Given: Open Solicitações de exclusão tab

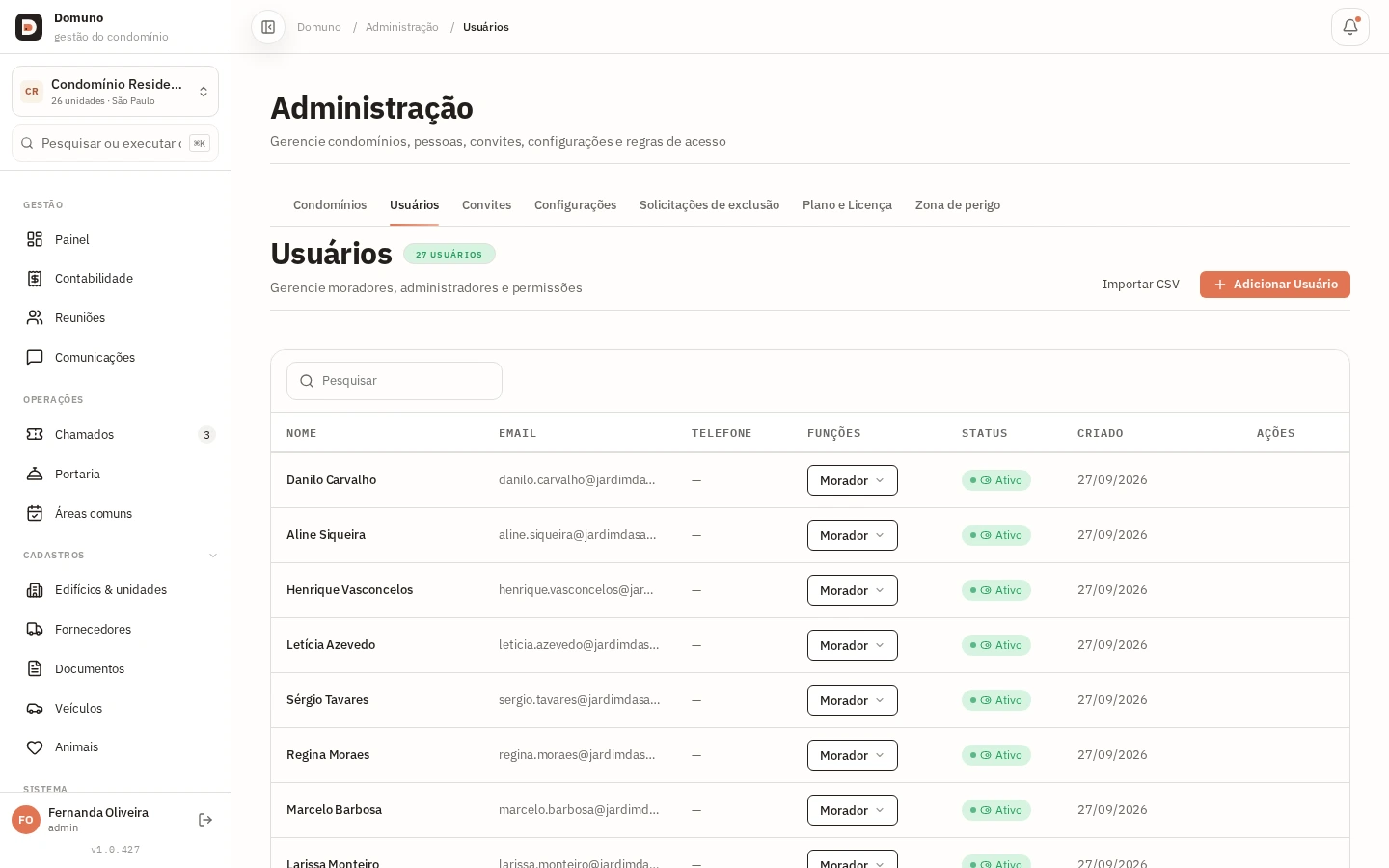Looking at the screenshot, I should (709, 205).
